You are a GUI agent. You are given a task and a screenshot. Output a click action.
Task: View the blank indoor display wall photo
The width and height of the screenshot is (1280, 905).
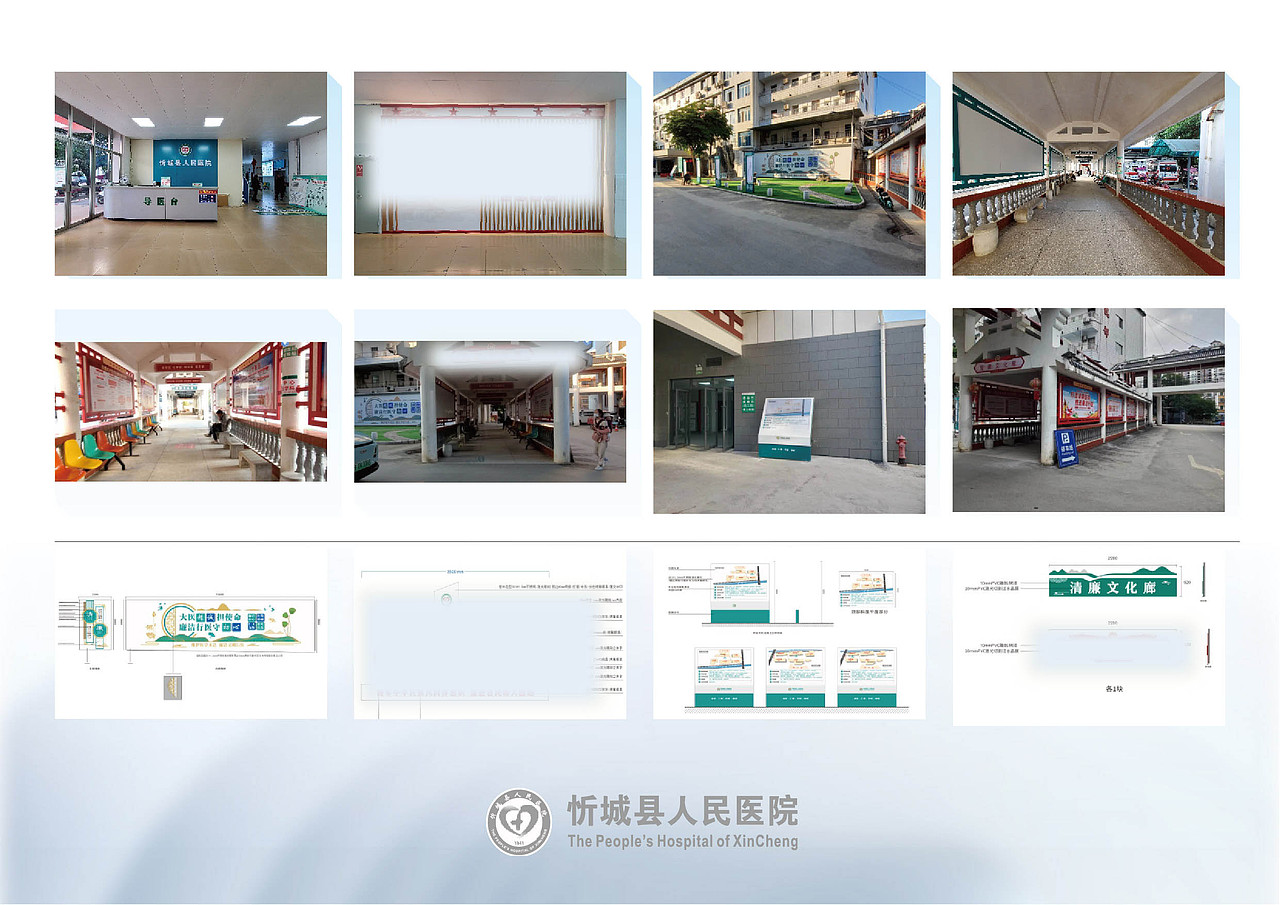(489, 172)
